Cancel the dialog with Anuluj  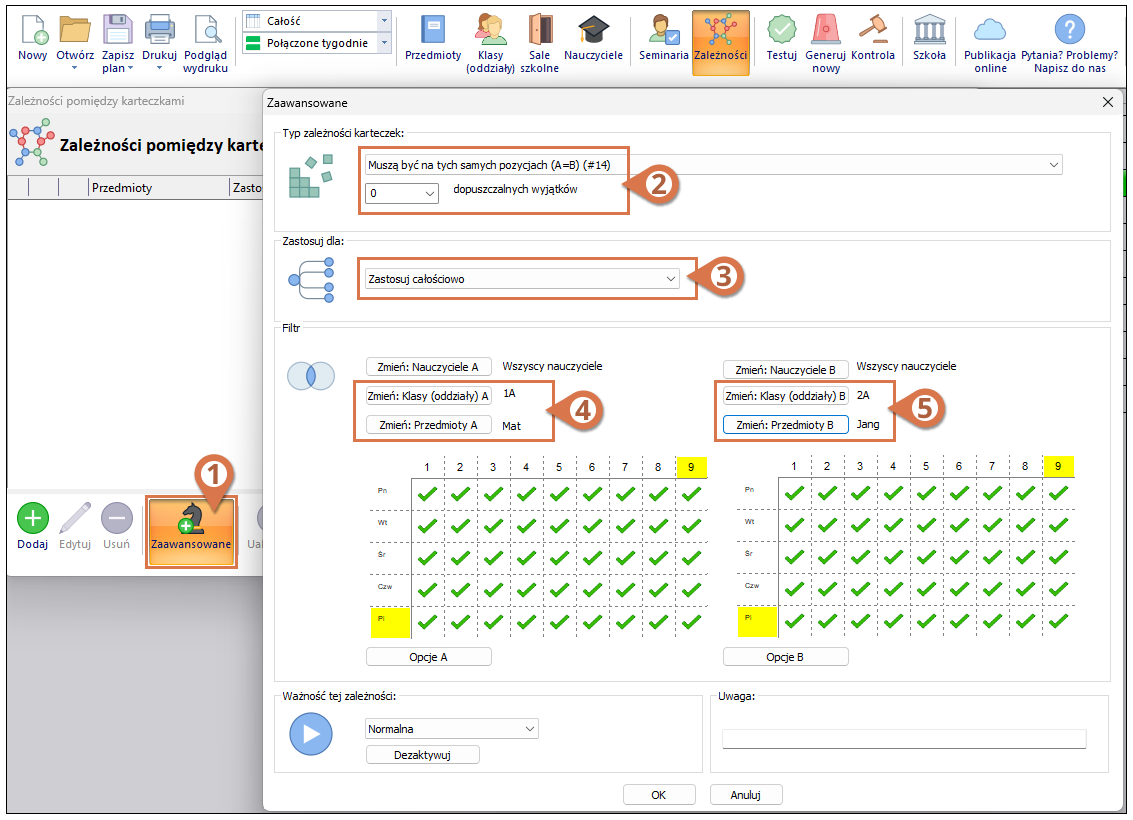click(x=746, y=795)
